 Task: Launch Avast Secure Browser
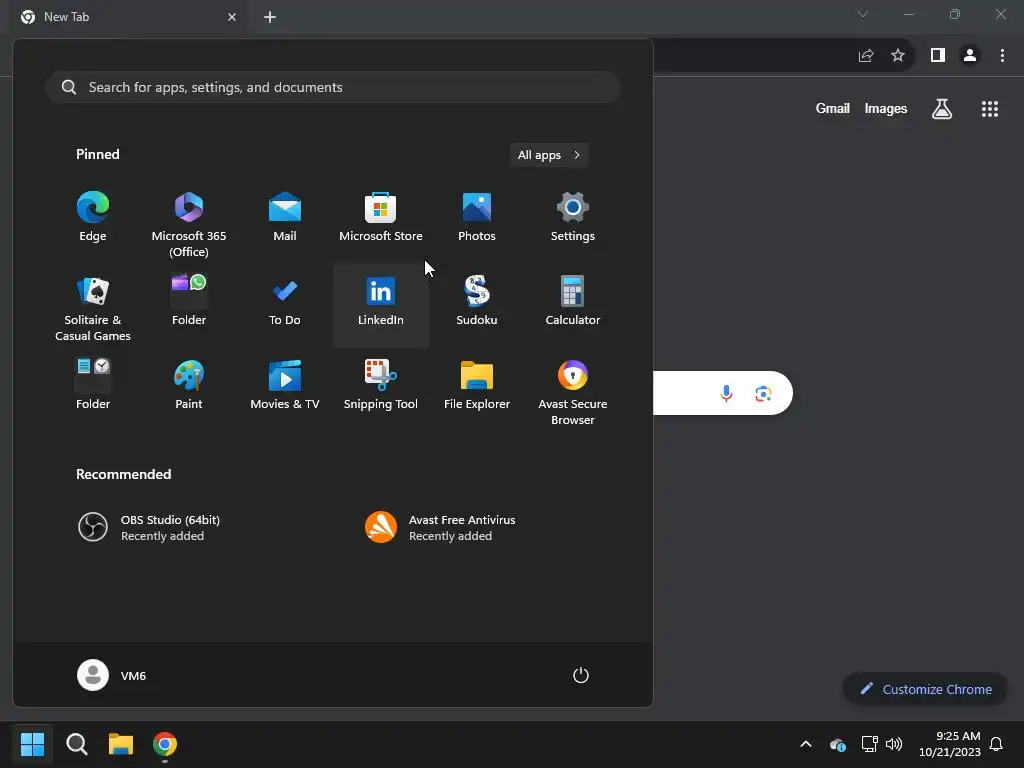click(x=573, y=392)
